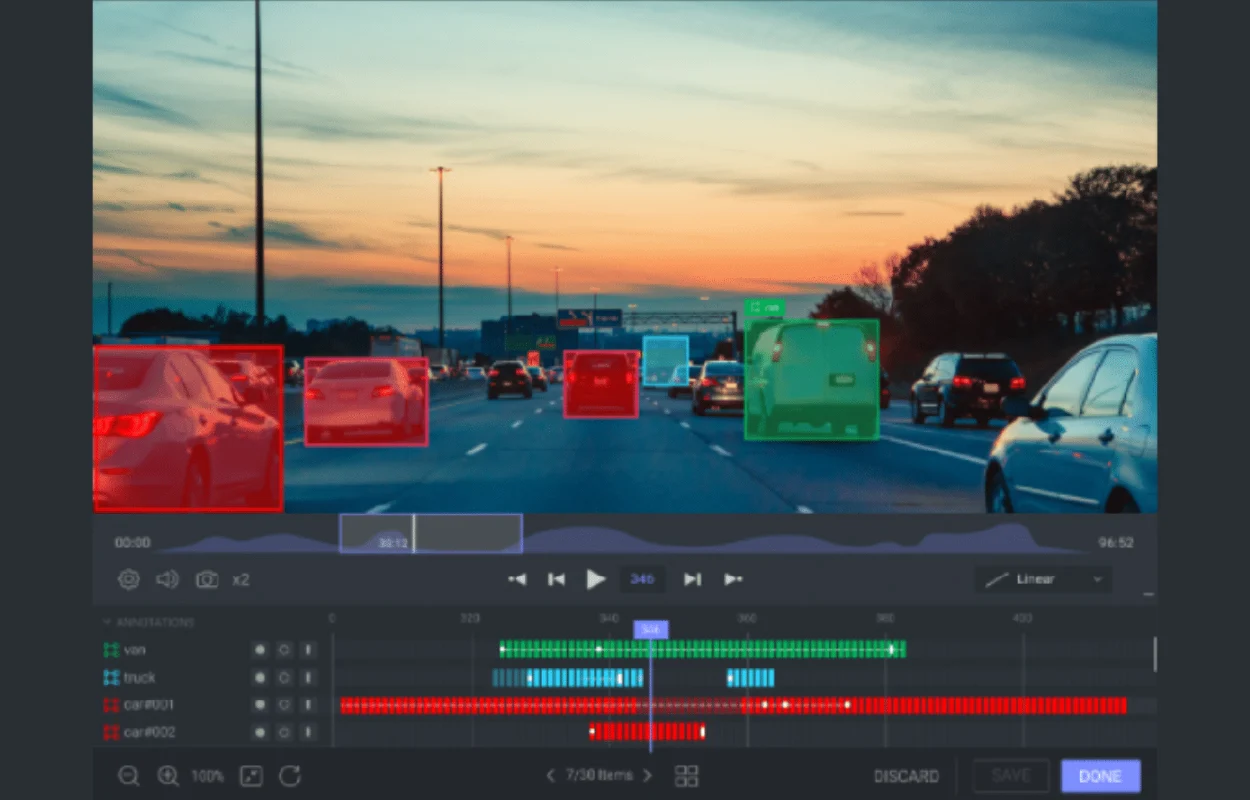The height and width of the screenshot is (800, 1250).
Task: Select the truck track label
Action: [x=140, y=677]
